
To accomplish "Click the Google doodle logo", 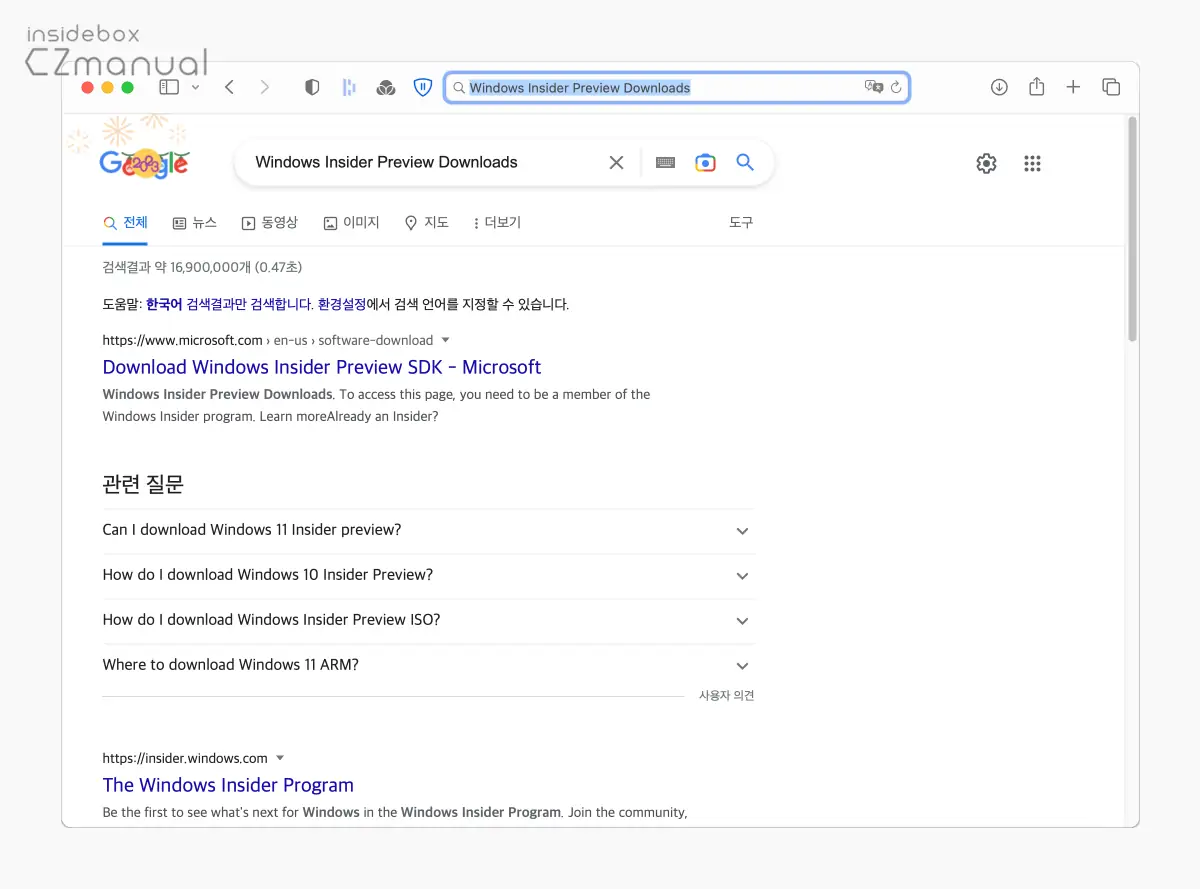I will tap(144, 162).
